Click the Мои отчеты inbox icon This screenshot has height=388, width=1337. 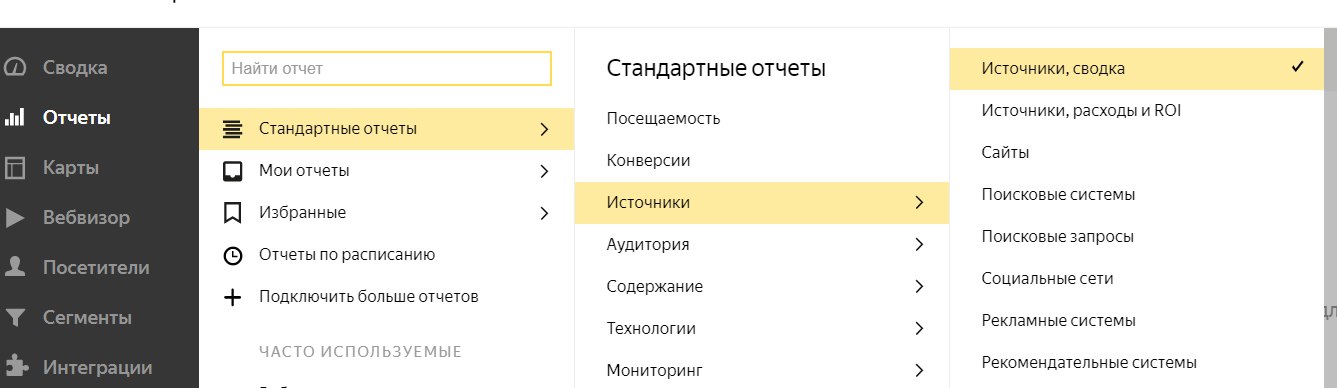232,171
